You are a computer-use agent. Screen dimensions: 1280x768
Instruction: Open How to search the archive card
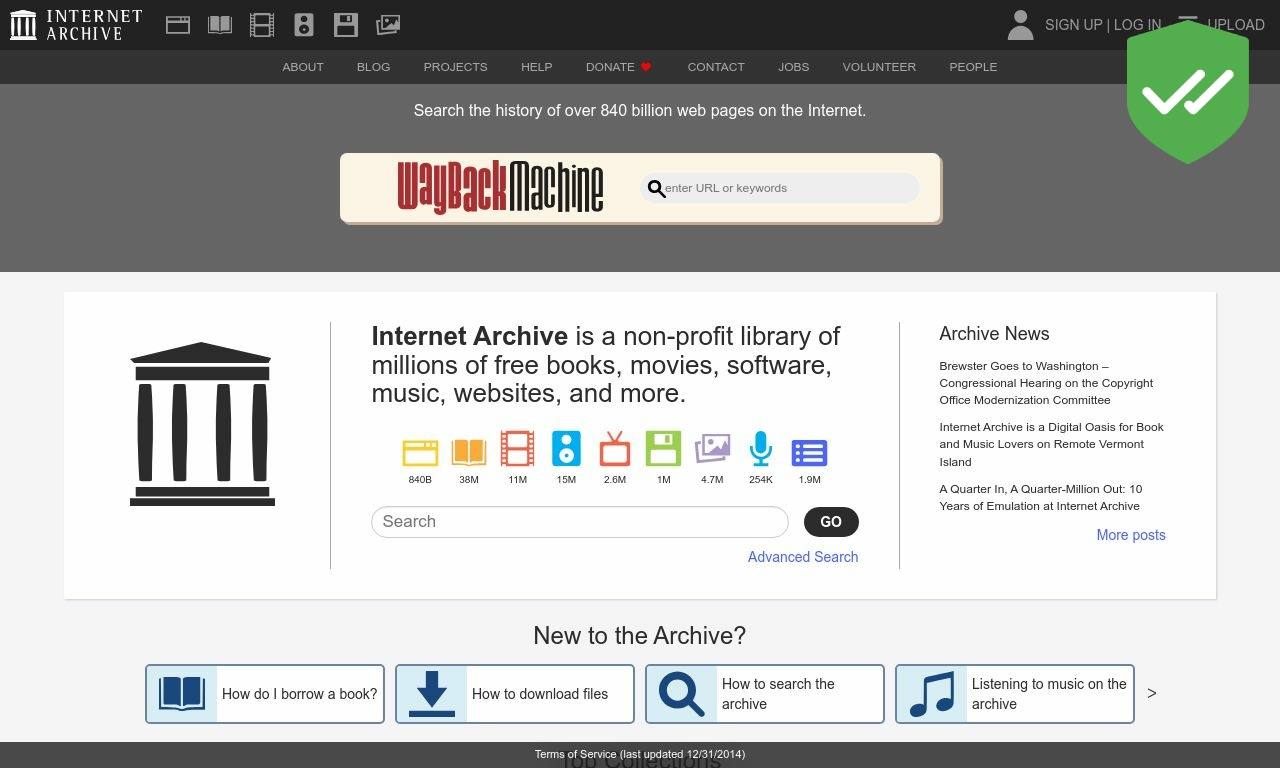click(765, 694)
